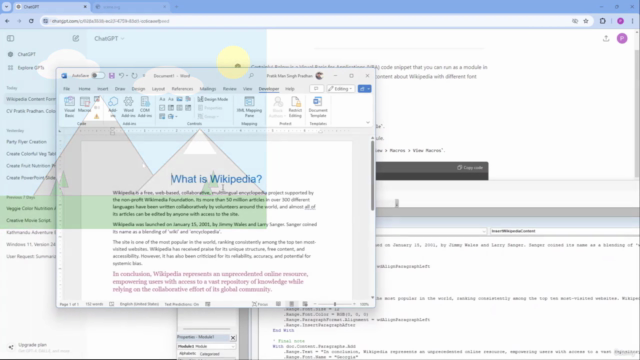This screenshot has width=640, height=360.
Task: Open COM Add-ins dialog
Action: (145, 107)
